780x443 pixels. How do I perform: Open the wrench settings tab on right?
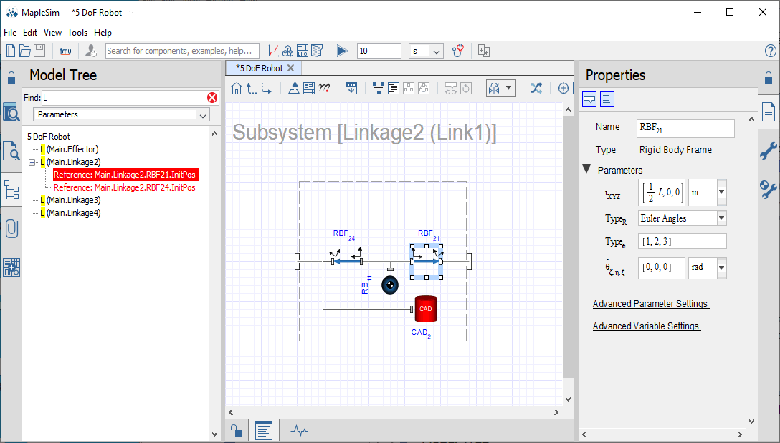[768, 151]
